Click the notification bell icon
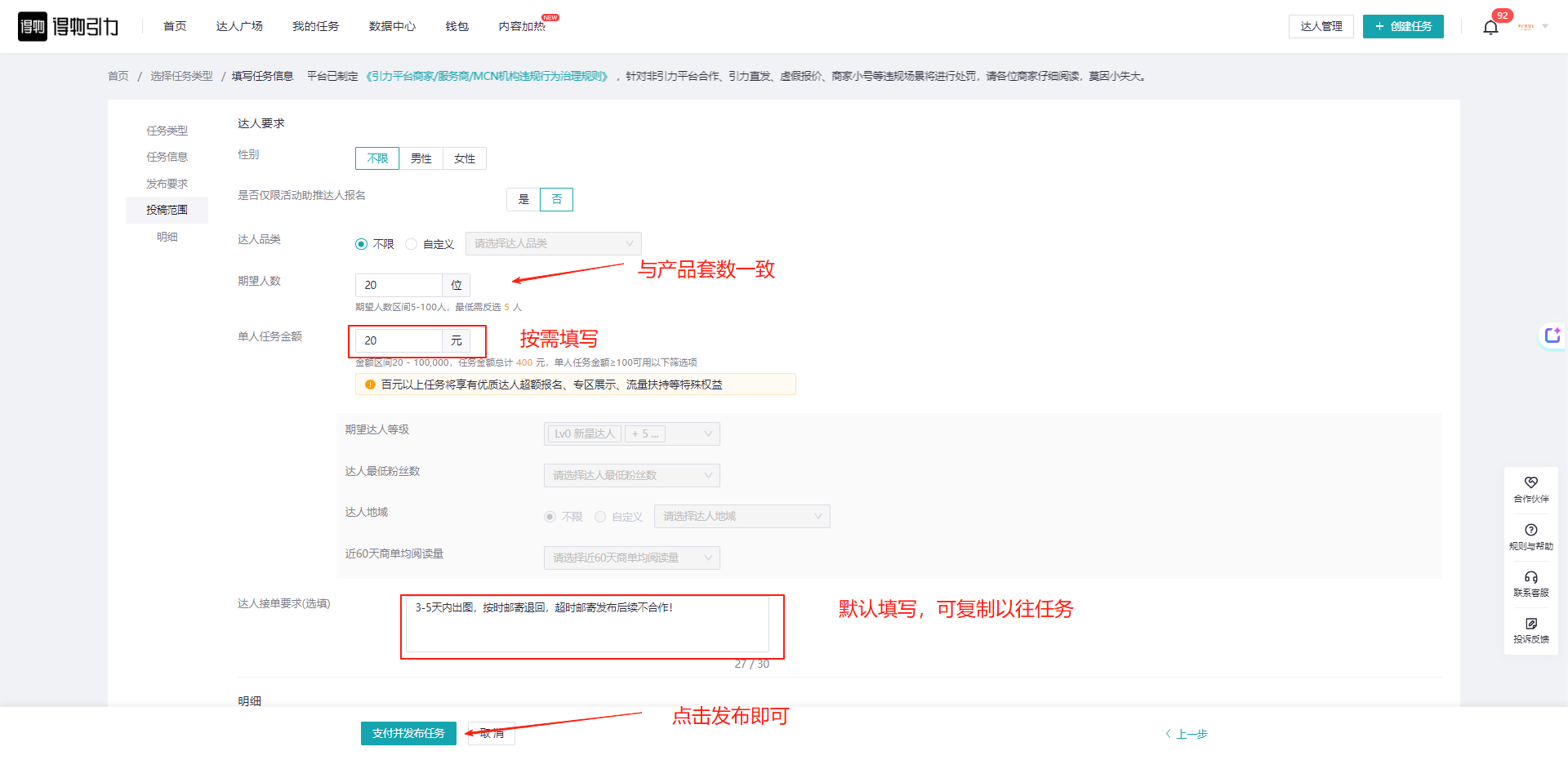 (x=1490, y=28)
